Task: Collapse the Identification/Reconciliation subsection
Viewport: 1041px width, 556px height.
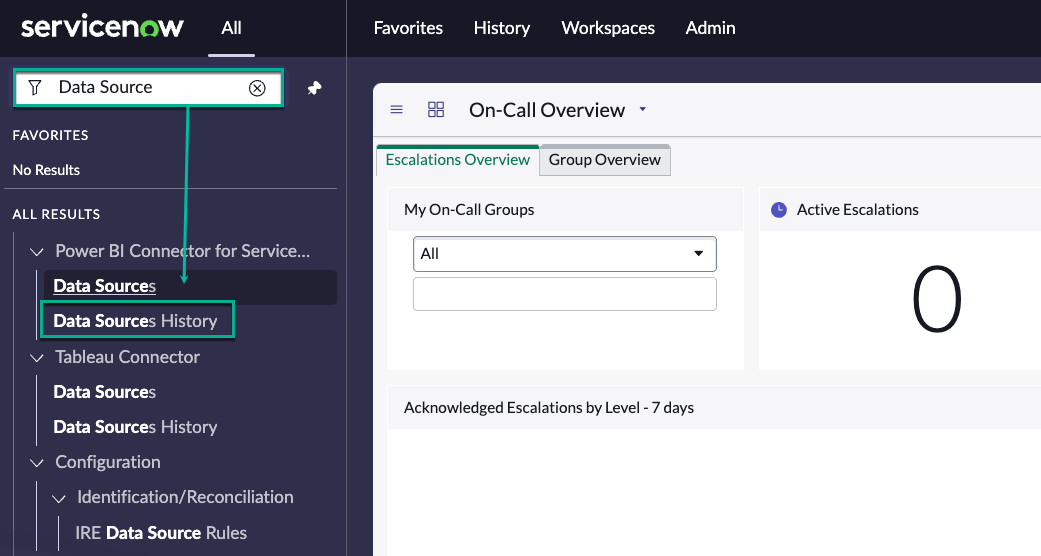Action: coord(59,498)
